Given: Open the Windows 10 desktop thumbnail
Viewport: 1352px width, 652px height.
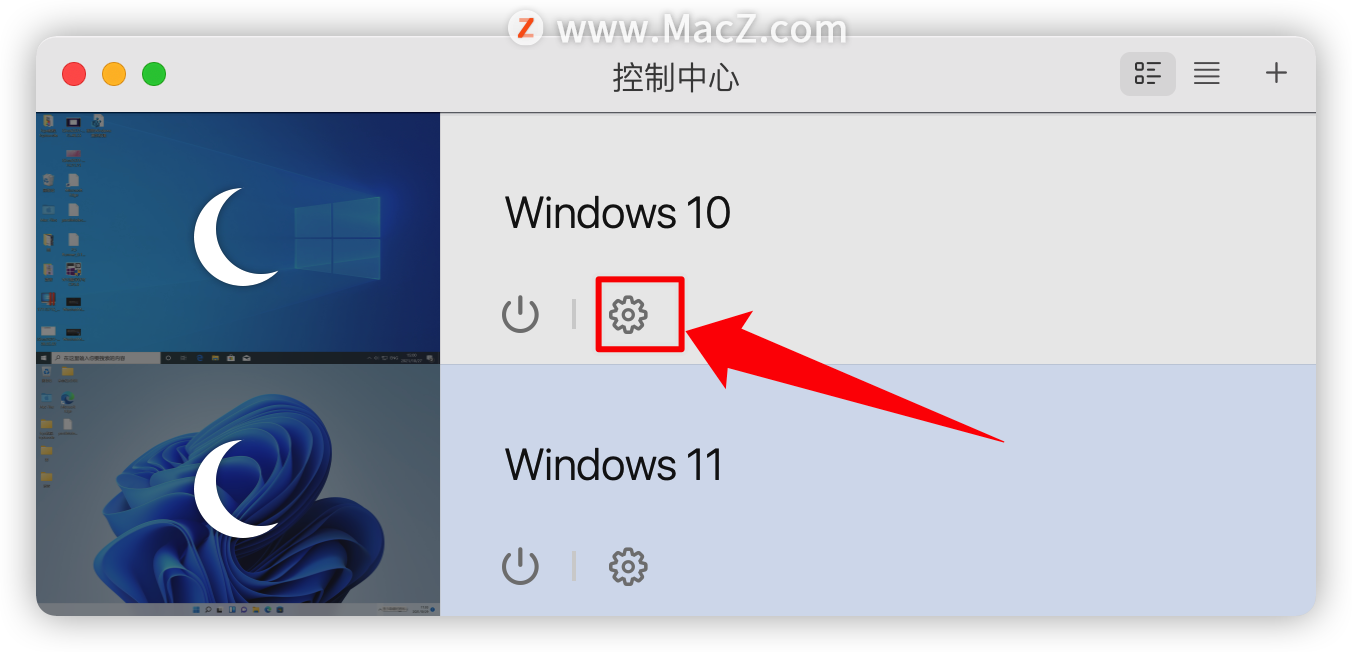Looking at the screenshot, I should click(238, 238).
